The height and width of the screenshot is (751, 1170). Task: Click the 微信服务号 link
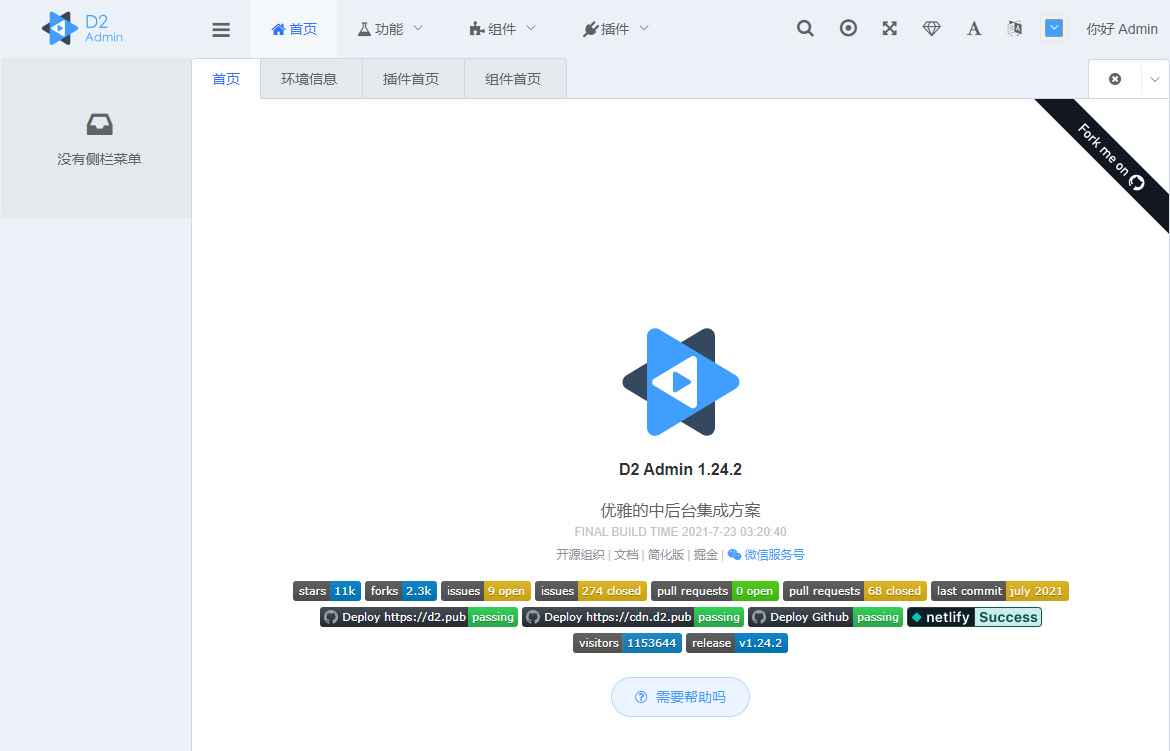(766, 555)
